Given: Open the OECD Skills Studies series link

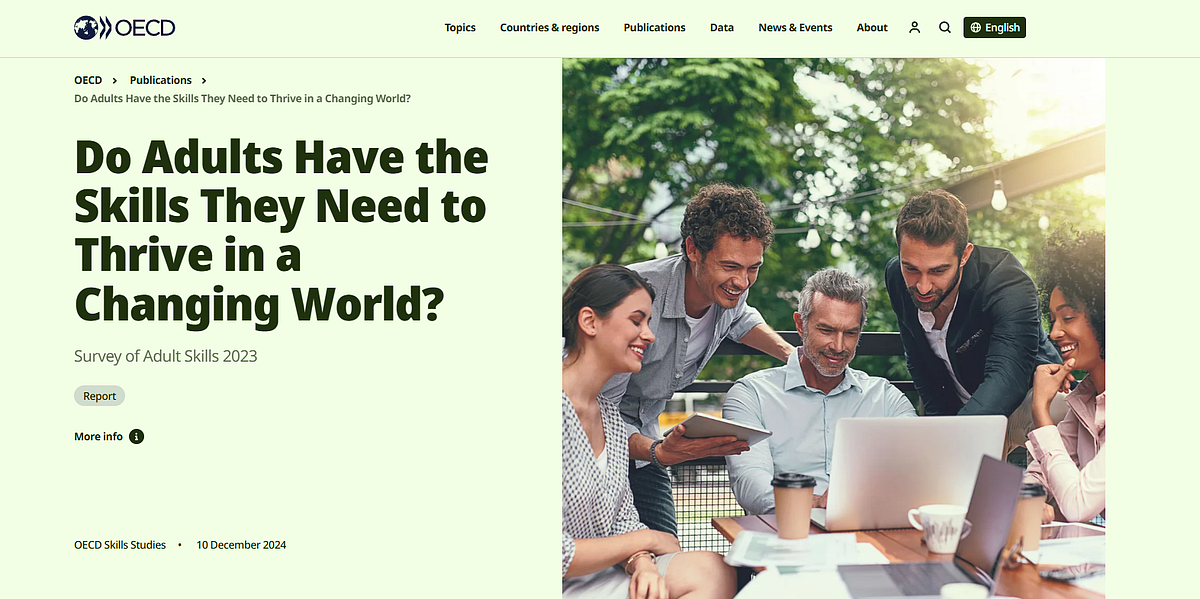Looking at the screenshot, I should pos(120,545).
